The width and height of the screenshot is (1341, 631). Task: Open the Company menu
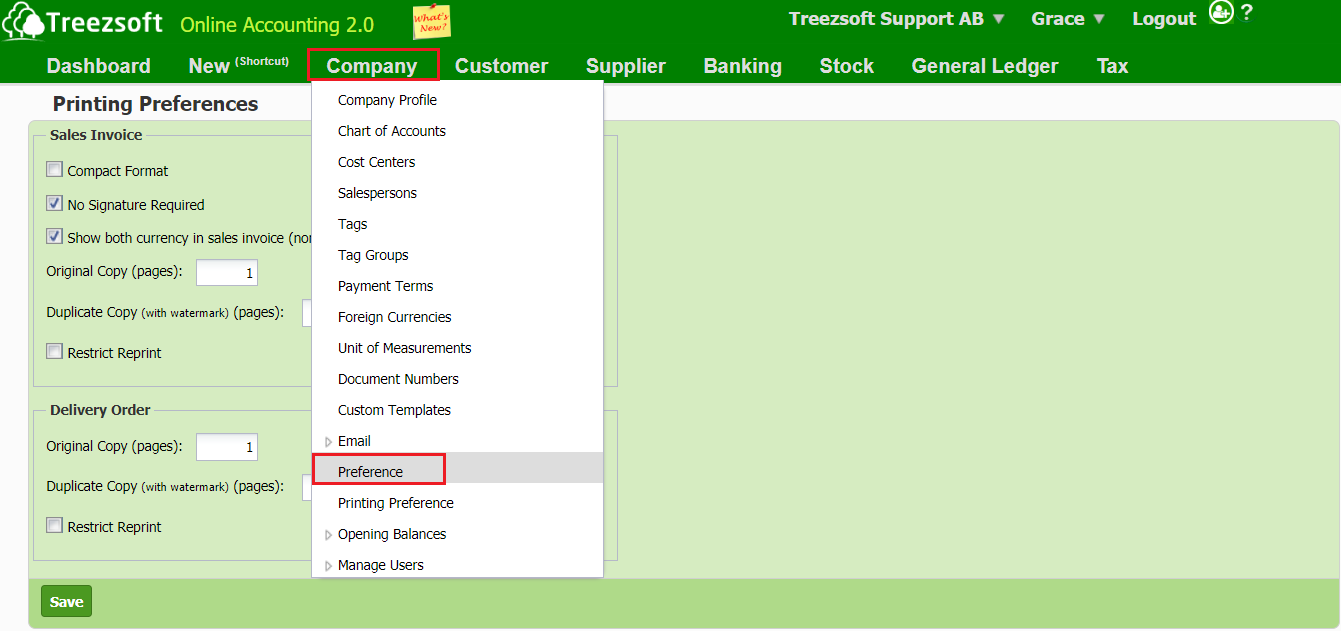pyautogui.click(x=372, y=66)
